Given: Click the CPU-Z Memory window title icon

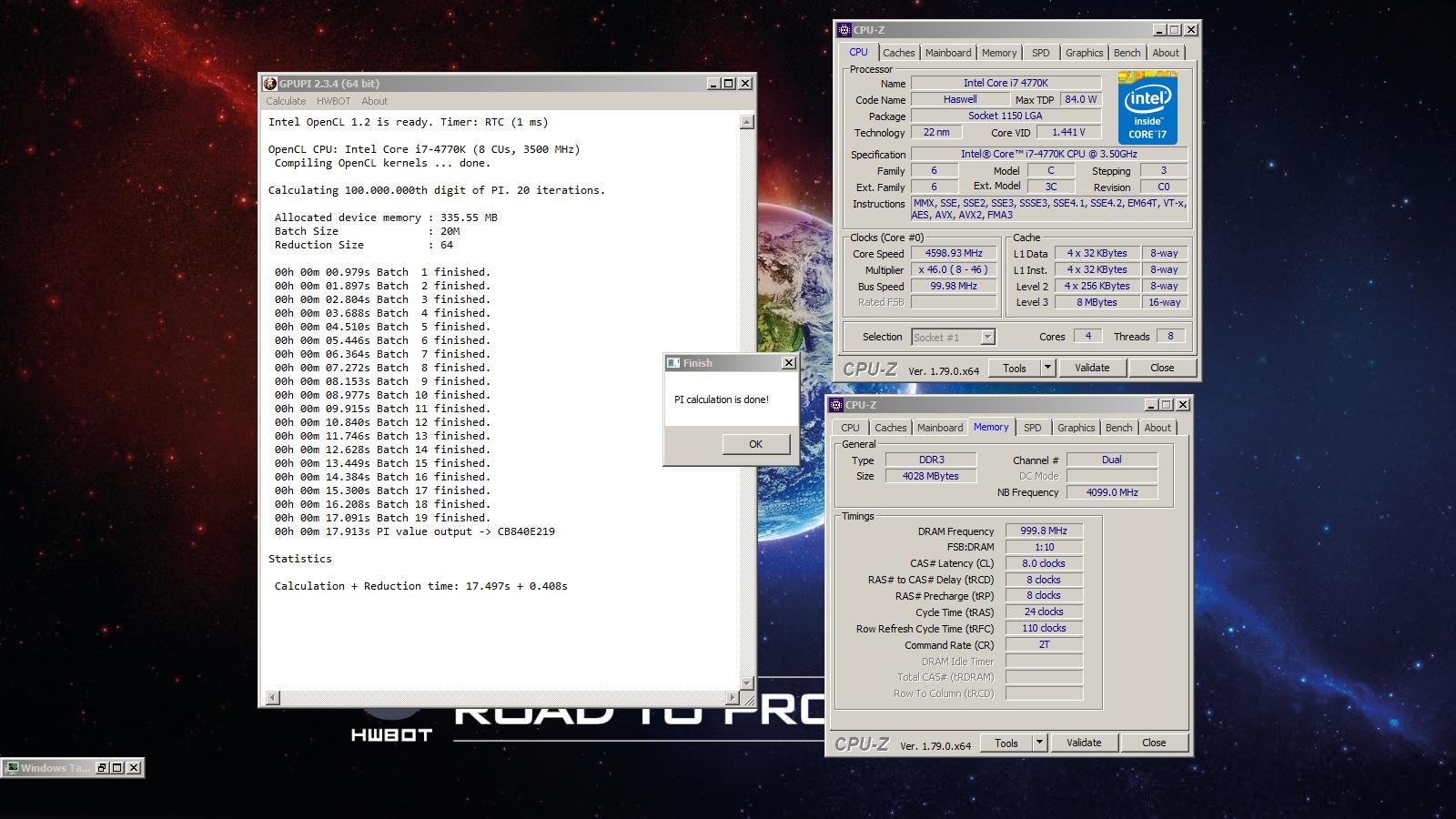Looking at the screenshot, I should click(x=836, y=405).
